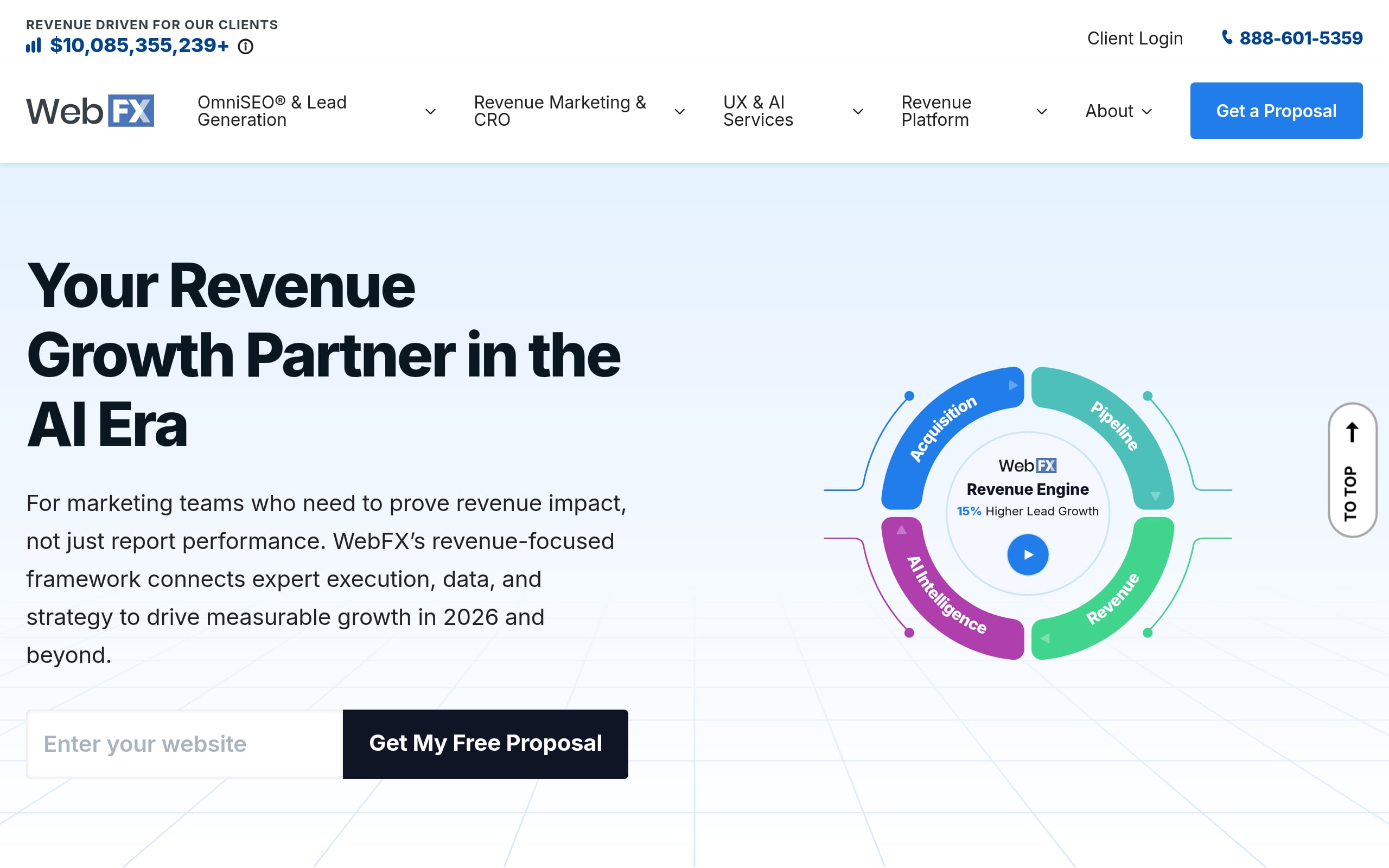Click the Get My Free Proposal button
This screenshot has height=868, width=1389.
(x=486, y=744)
